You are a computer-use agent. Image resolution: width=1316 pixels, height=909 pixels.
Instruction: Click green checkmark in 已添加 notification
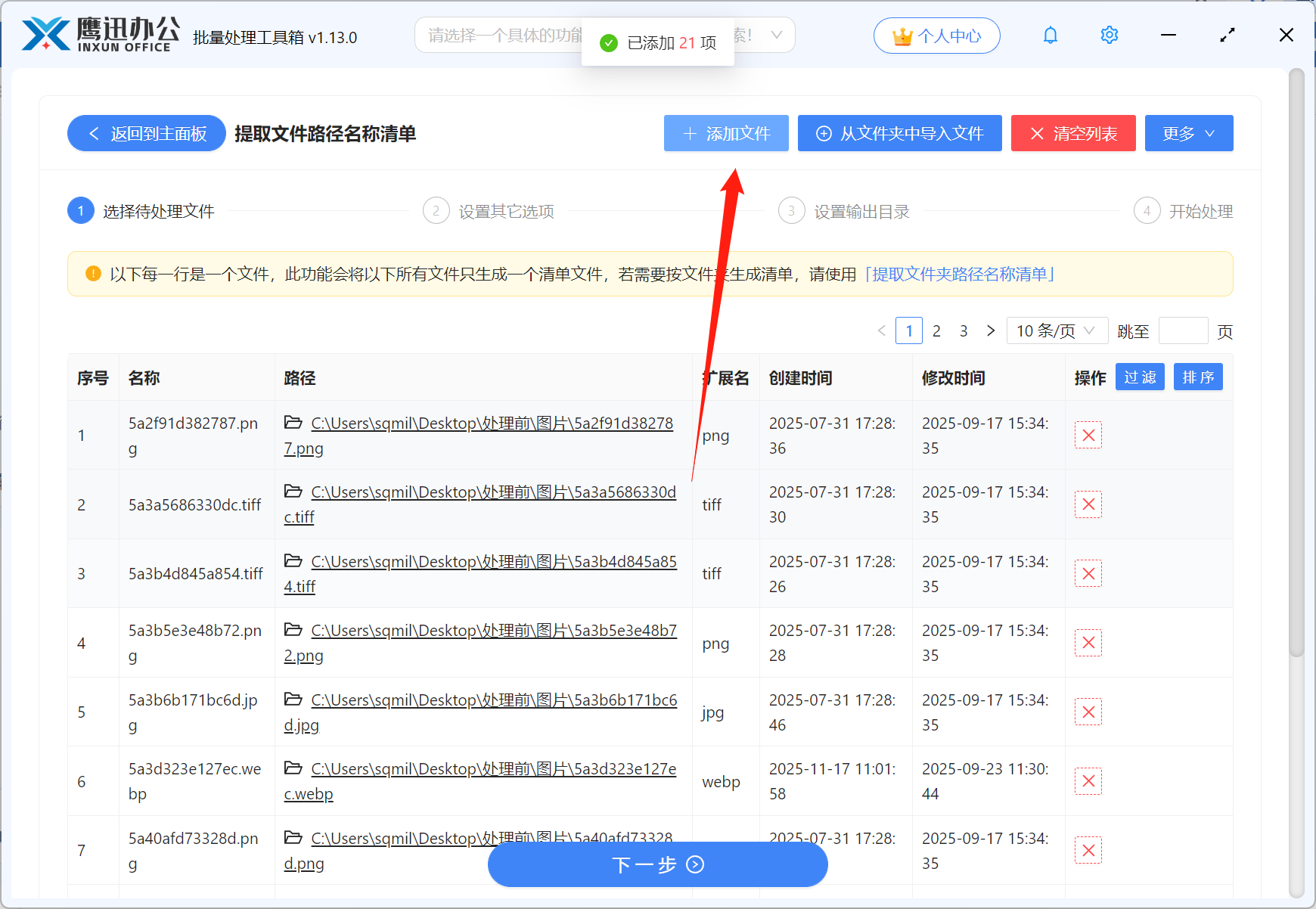click(608, 42)
